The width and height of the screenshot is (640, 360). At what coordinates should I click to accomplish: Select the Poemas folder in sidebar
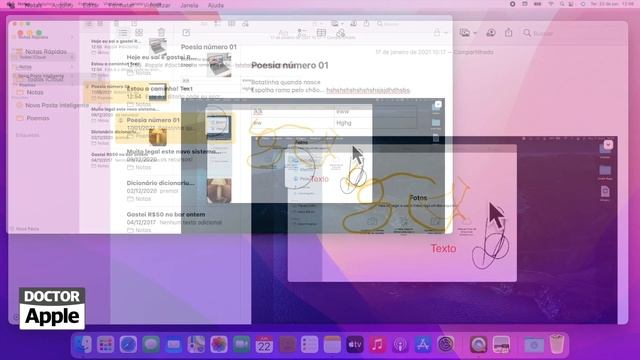point(33,118)
